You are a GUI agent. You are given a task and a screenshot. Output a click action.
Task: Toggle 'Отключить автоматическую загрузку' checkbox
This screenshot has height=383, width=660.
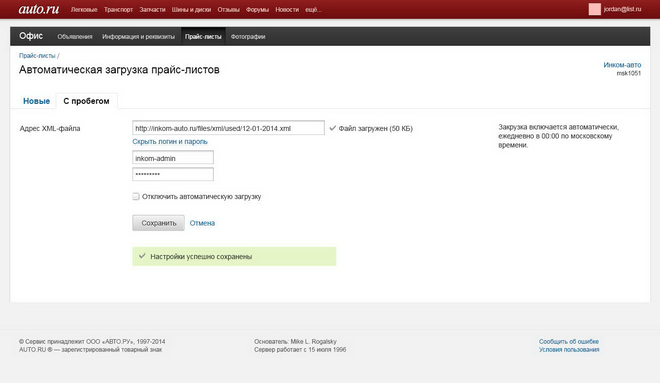(136, 197)
